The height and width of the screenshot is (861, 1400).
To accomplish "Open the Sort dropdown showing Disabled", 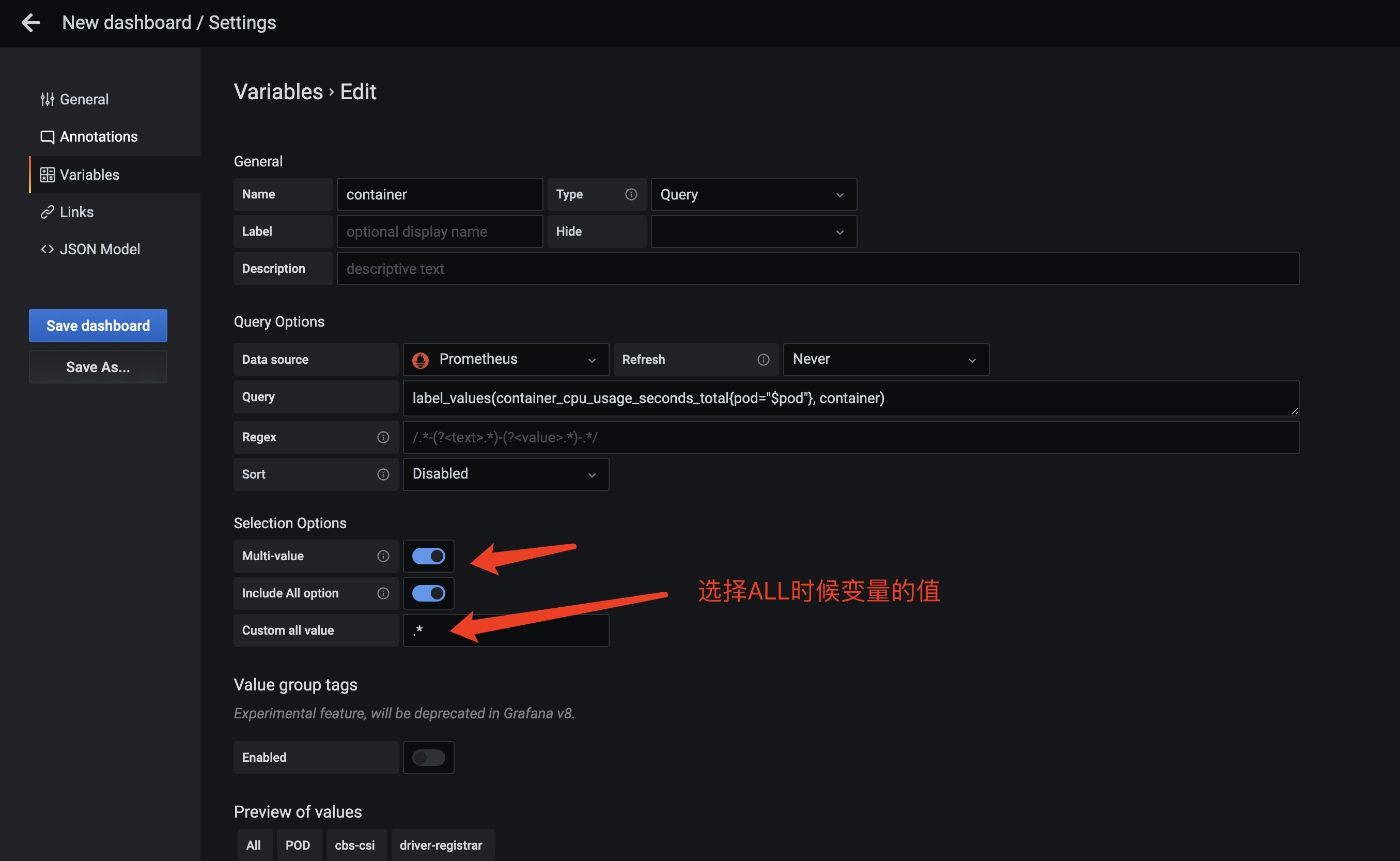I will 505,474.
